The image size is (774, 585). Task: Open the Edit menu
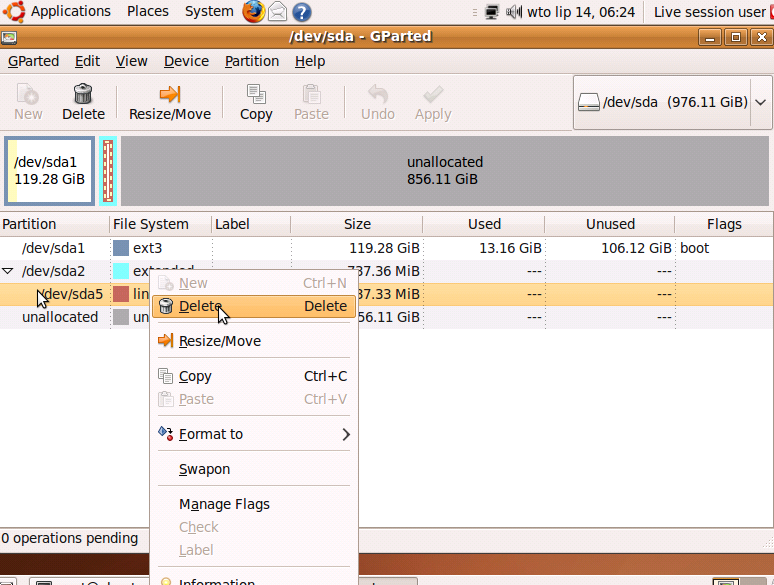(x=87, y=61)
